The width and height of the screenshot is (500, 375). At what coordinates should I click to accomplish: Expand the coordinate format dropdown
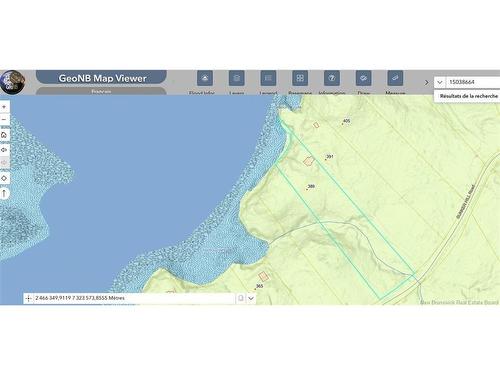click(x=251, y=298)
